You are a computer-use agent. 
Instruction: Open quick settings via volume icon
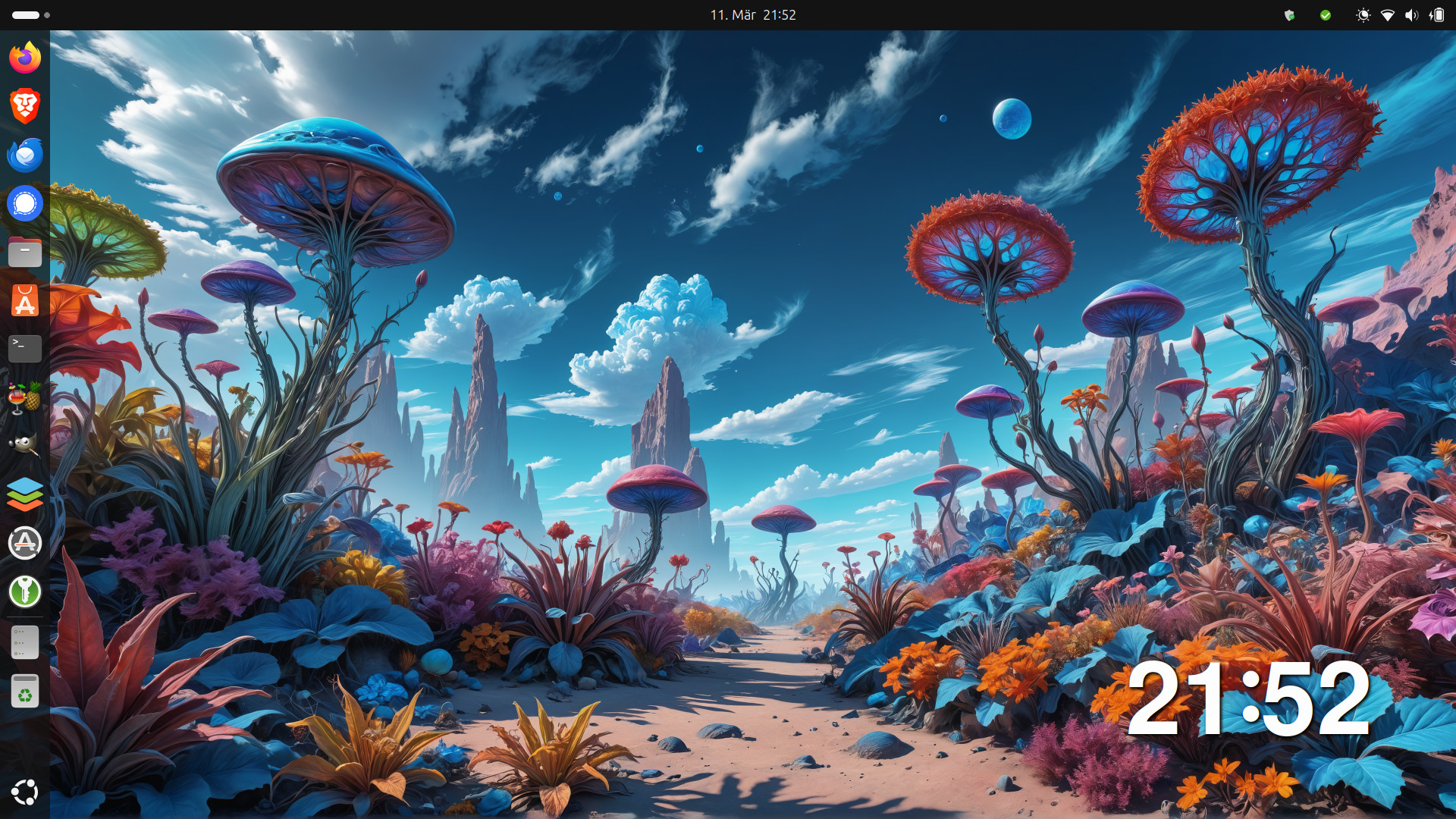[1411, 15]
